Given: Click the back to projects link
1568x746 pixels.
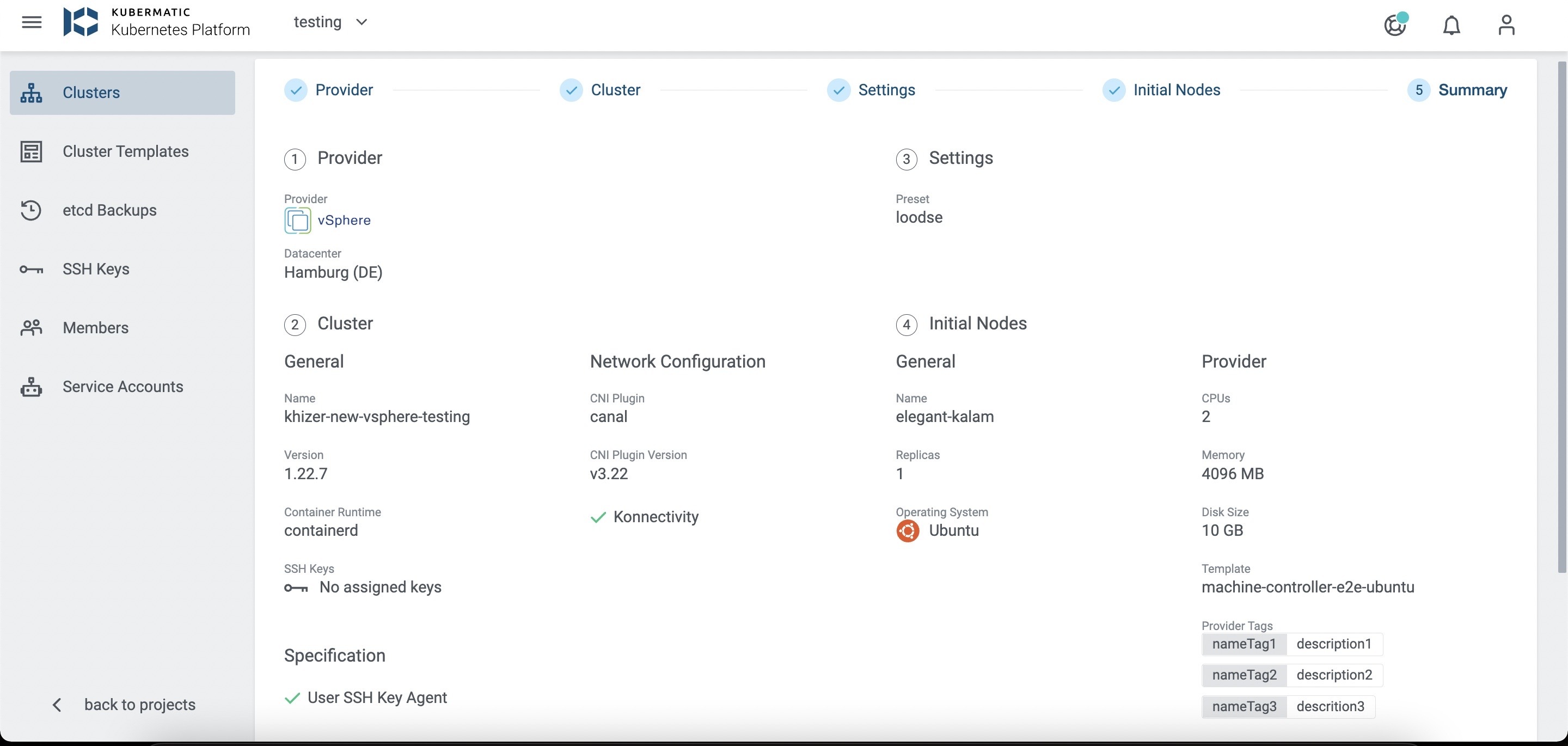Looking at the screenshot, I should (140, 705).
